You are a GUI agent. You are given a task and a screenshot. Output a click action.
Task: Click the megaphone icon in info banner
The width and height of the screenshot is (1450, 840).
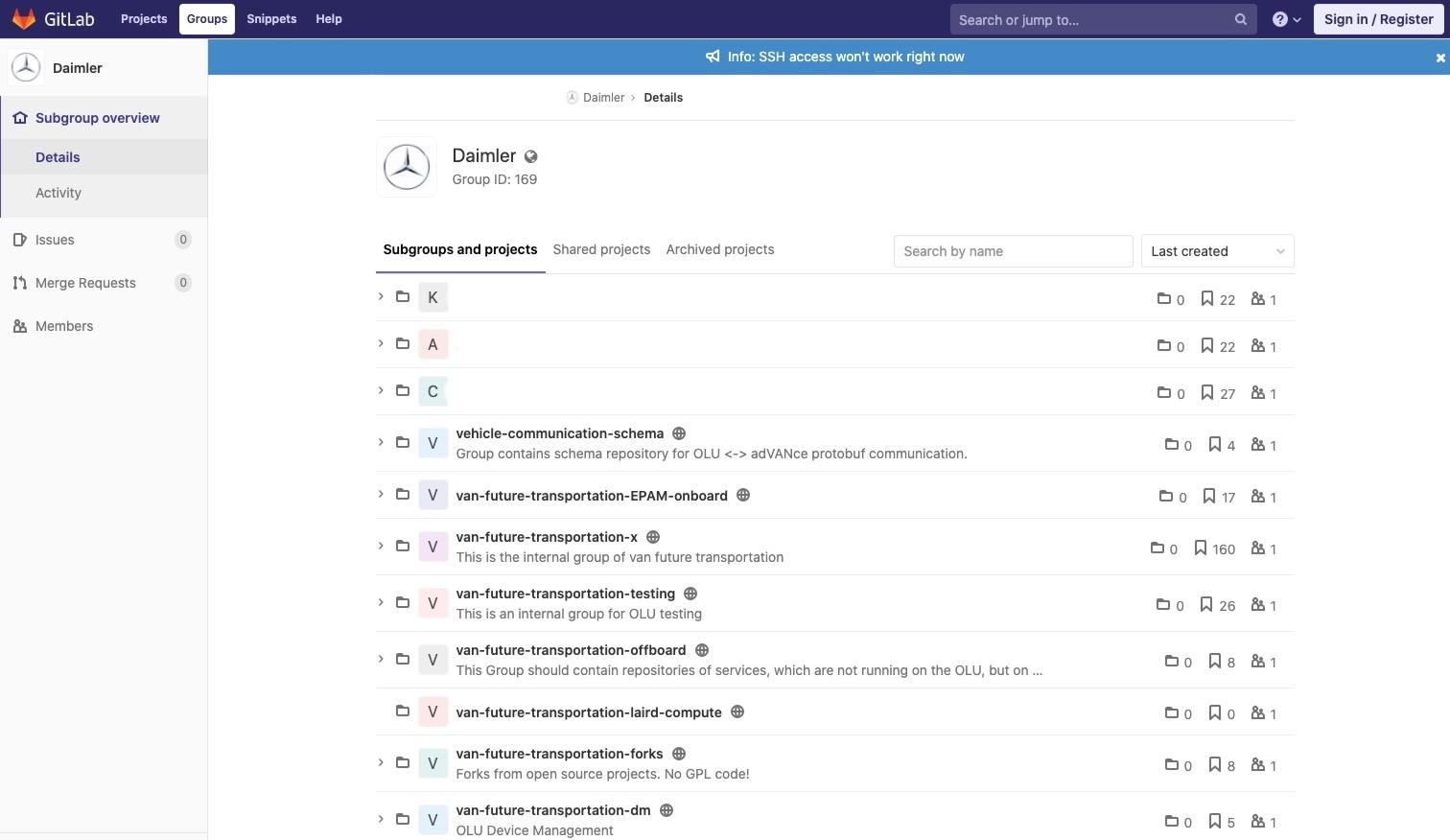point(713,57)
